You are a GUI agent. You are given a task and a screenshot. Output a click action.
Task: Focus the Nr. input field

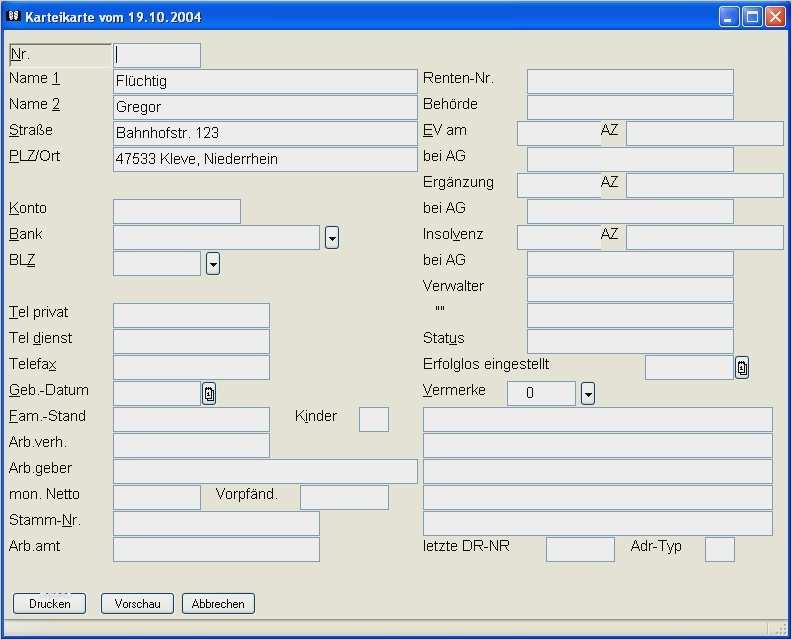[x=157, y=55]
